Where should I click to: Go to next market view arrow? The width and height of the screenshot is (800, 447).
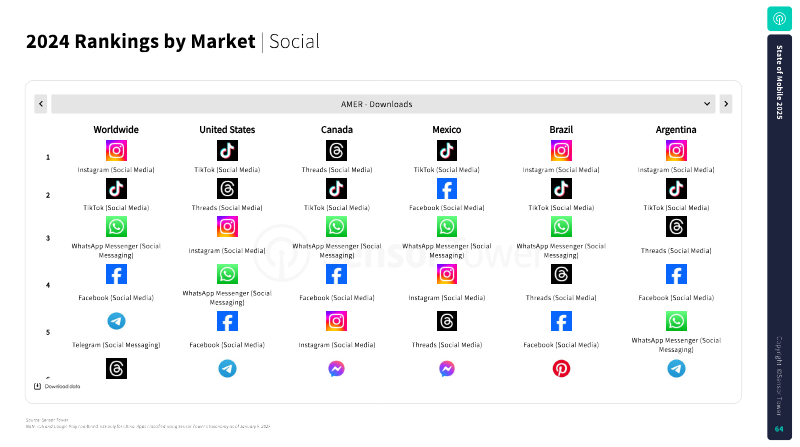(x=726, y=104)
